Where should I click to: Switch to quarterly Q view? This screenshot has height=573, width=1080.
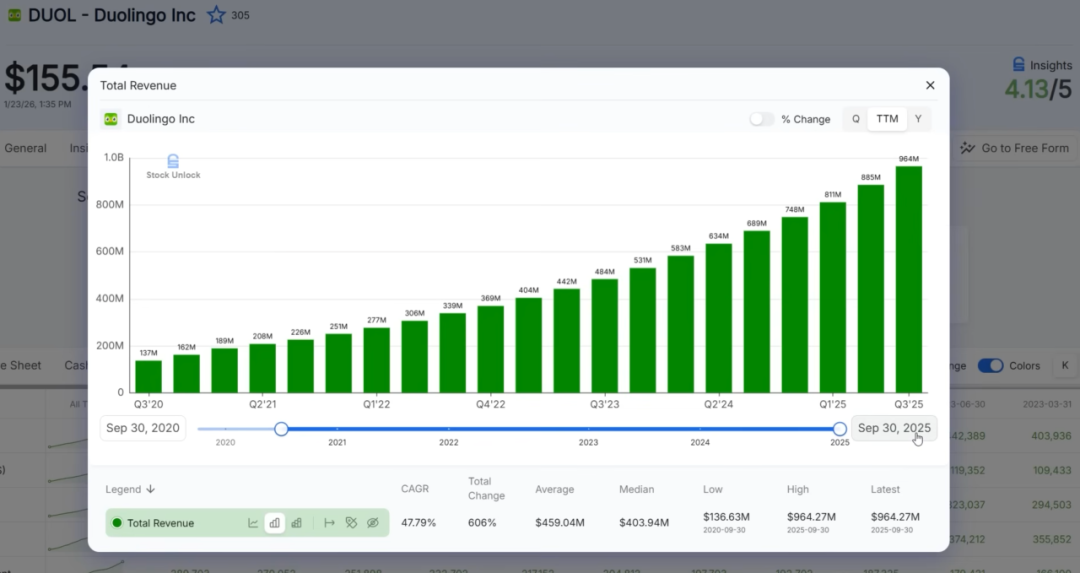[x=855, y=119]
